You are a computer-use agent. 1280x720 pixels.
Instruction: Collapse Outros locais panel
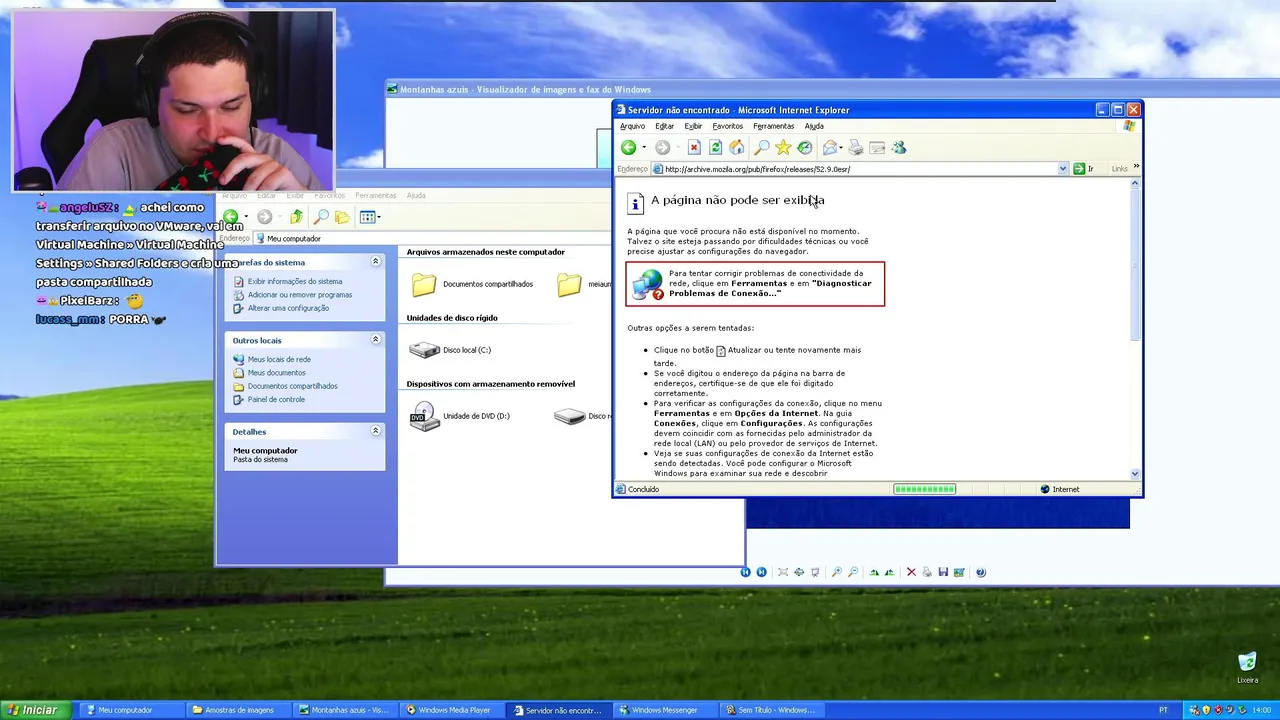tap(376, 340)
